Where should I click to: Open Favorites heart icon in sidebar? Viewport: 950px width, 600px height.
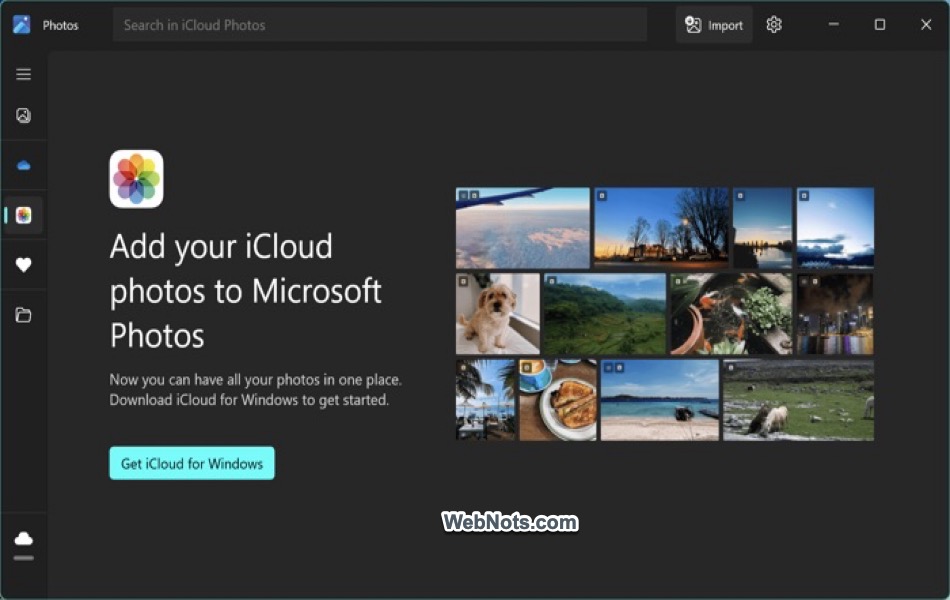[24, 265]
